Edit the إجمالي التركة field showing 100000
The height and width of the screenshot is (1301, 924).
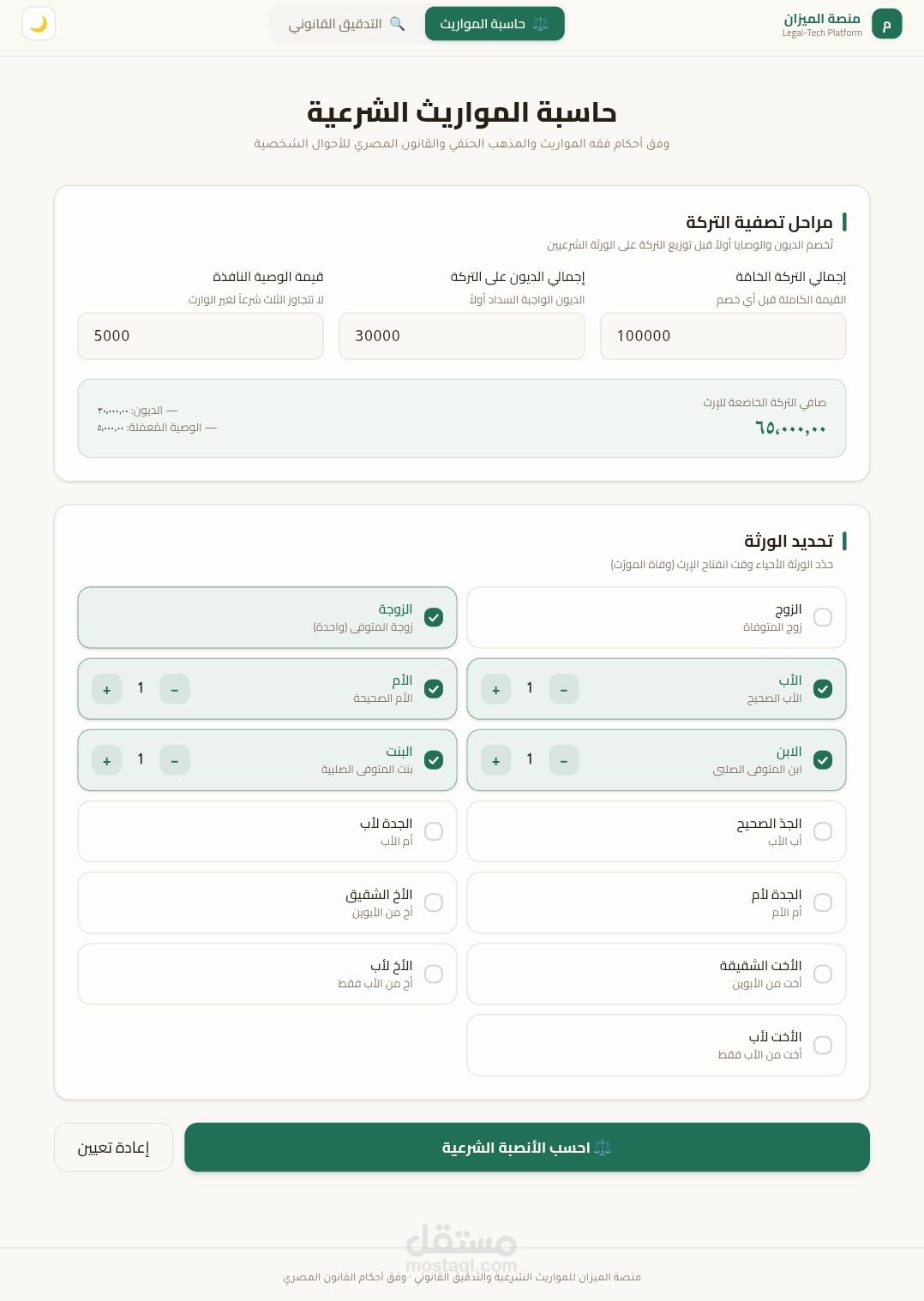723,336
